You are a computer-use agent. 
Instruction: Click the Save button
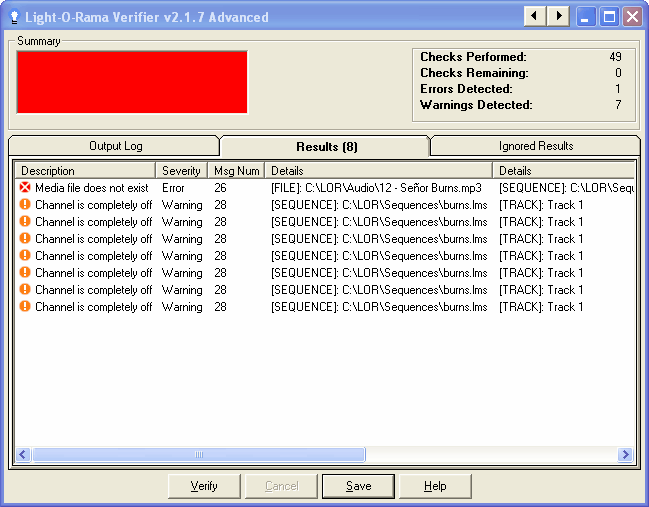tap(358, 486)
